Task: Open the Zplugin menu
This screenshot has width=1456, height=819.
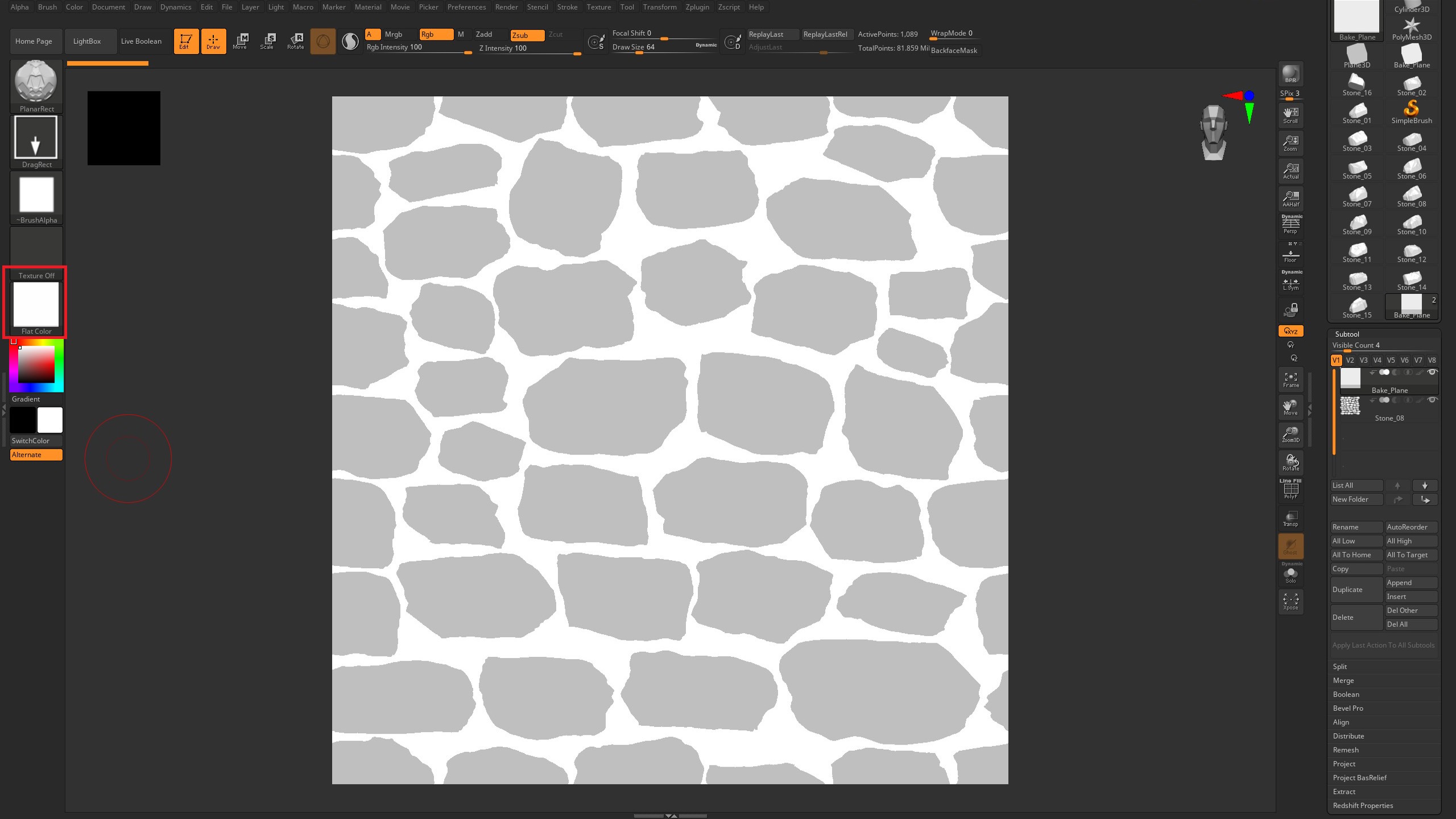Action: tap(697, 7)
